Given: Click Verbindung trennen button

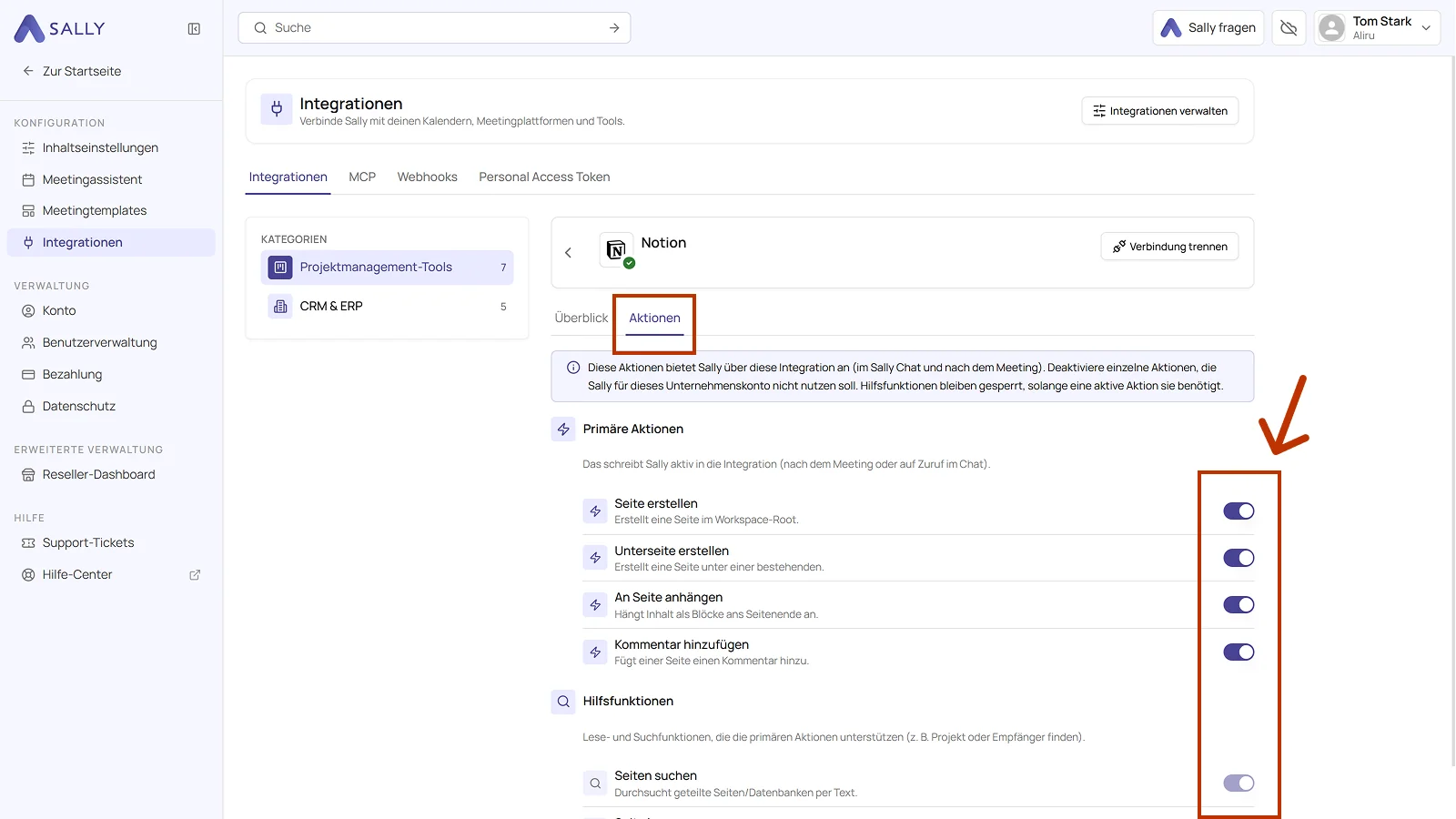Looking at the screenshot, I should (1169, 247).
